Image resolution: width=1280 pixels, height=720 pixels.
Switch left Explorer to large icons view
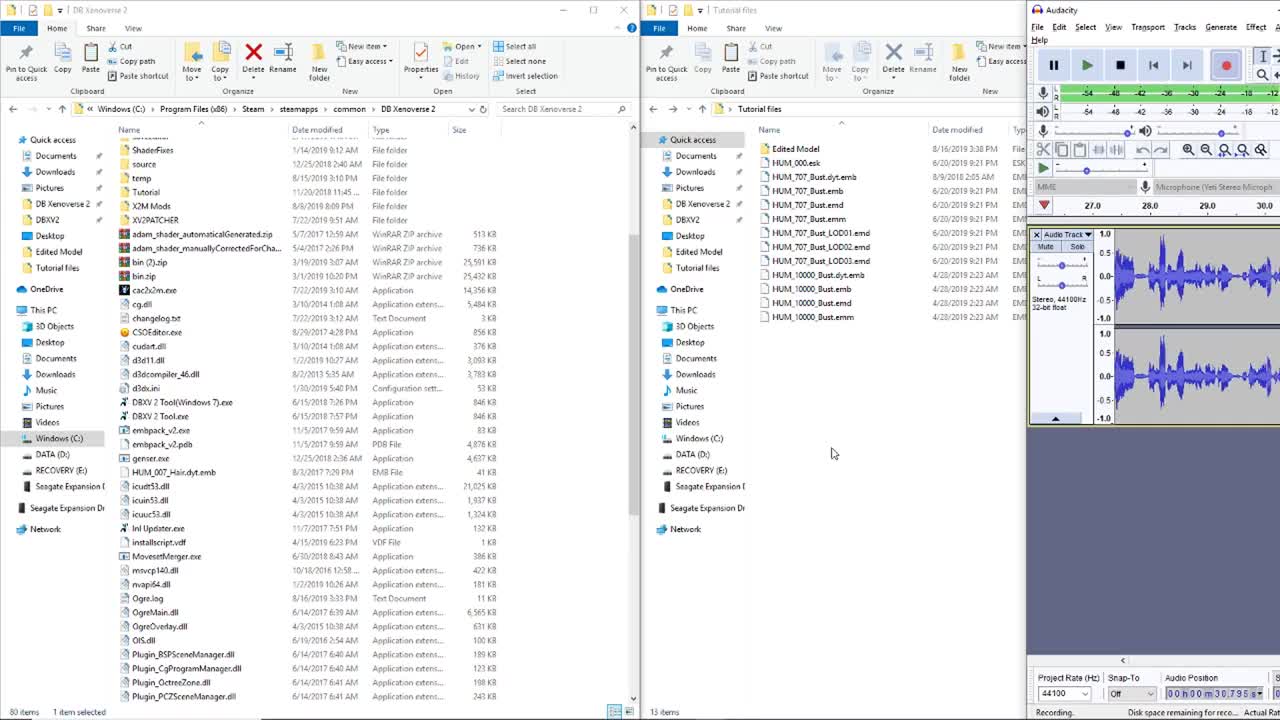coord(628,711)
